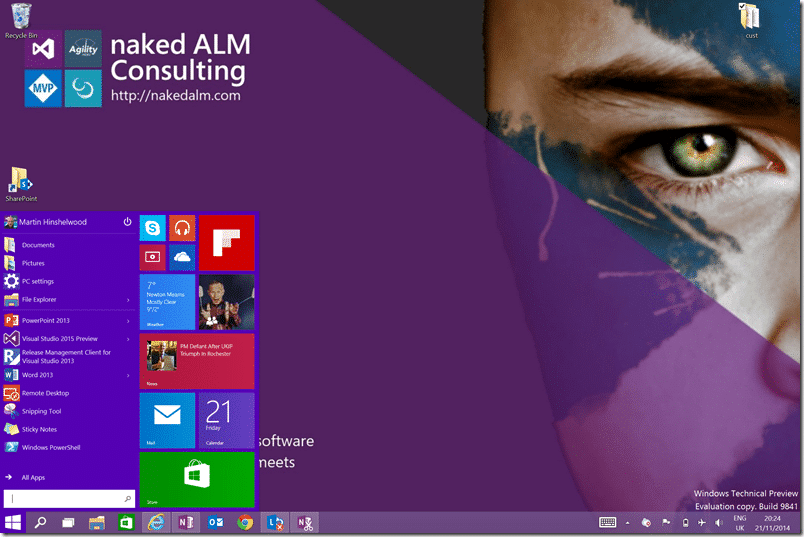Show hidden system tray icons
The height and width of the screenshot is (537, 804).
click(x=627, y=523)
